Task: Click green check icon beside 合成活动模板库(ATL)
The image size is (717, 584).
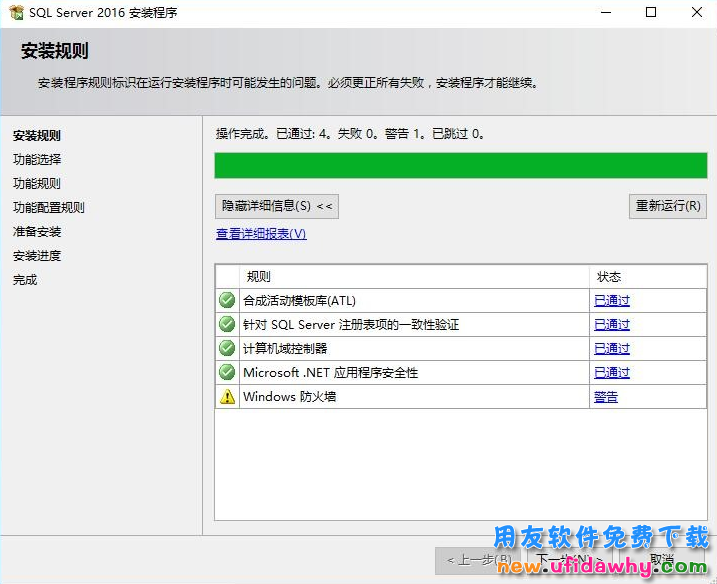Action: pyautogui.click(x=227, y=300)
